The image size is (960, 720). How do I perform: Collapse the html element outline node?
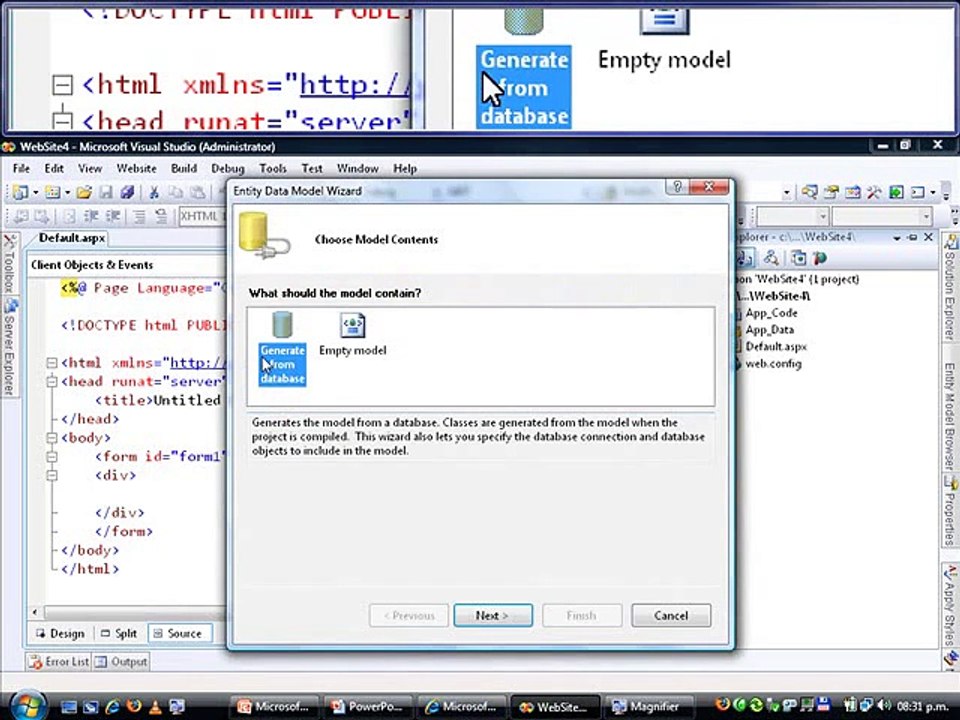click(52, 363)
